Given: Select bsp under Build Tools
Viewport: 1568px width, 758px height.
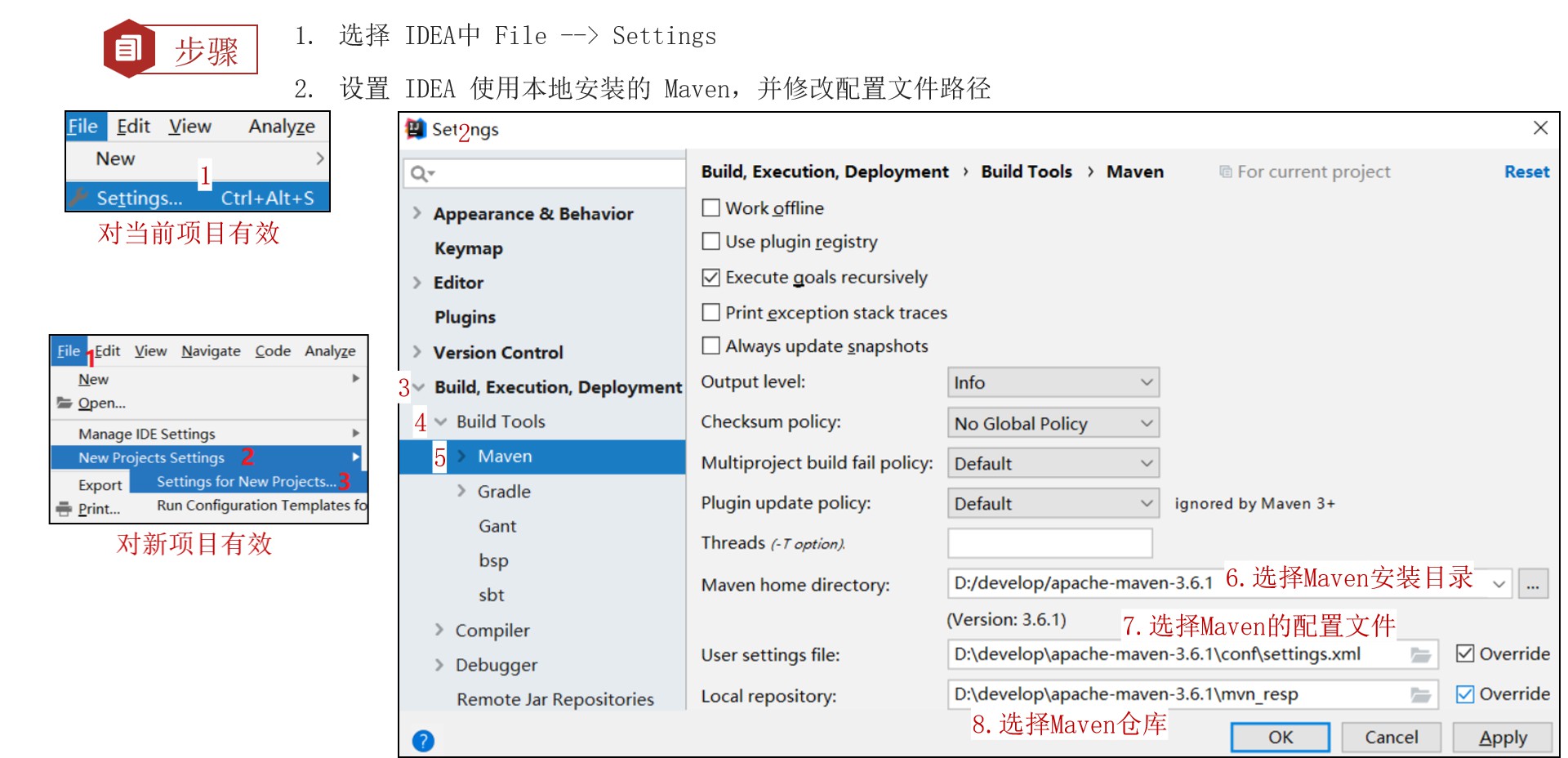Looking at the screenshot, I should [x=493, y=560].
